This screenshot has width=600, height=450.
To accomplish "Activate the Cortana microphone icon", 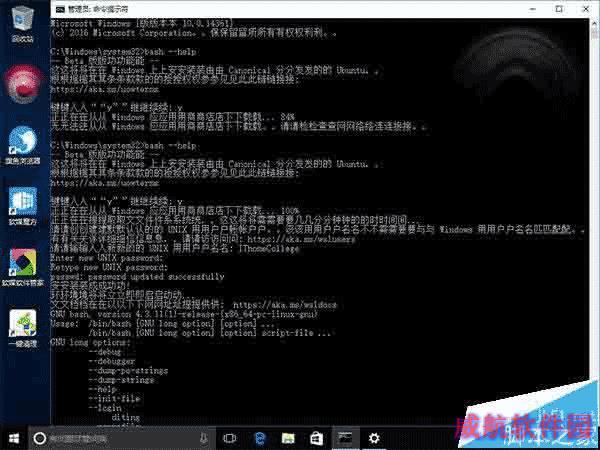I will click(x=204, y=438).
